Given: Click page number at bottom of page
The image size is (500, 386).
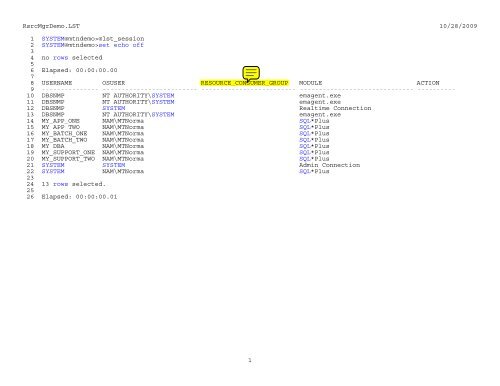Looking at the screenshot, I should [x=250, y=360].
